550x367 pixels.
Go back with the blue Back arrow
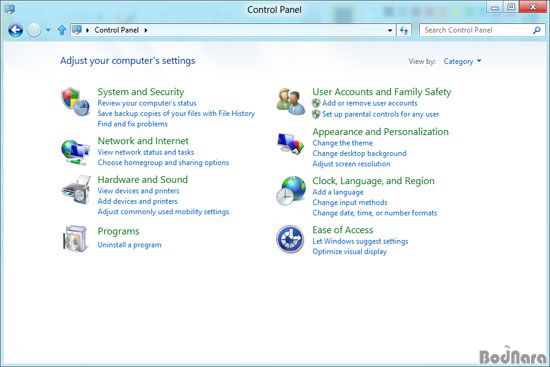(15, 30)
